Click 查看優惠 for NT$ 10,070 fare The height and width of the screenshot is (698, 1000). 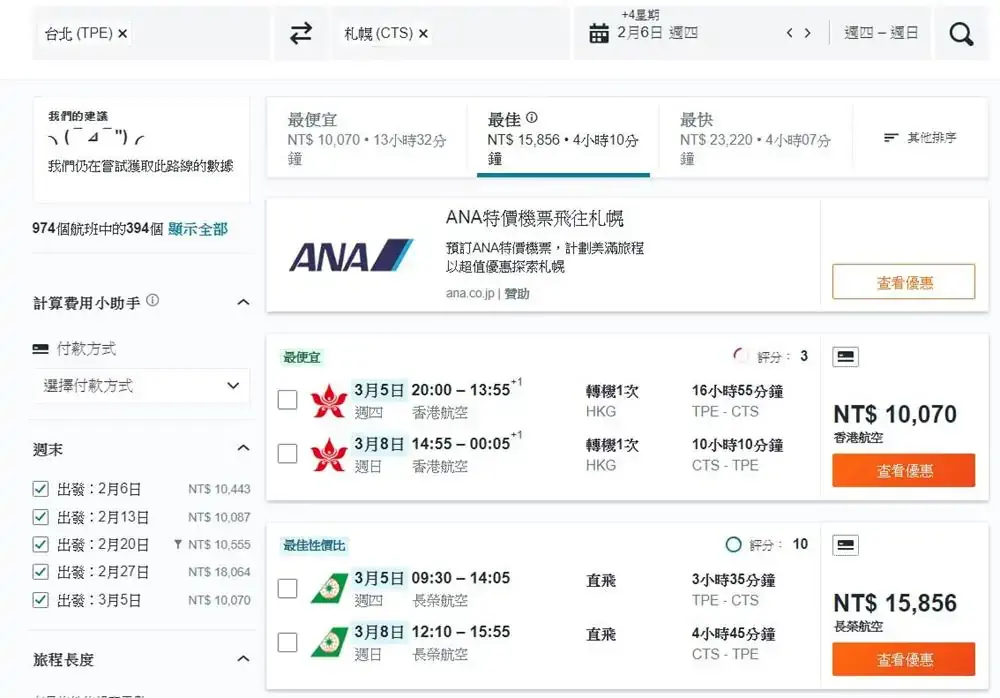[x=904, y=470]
